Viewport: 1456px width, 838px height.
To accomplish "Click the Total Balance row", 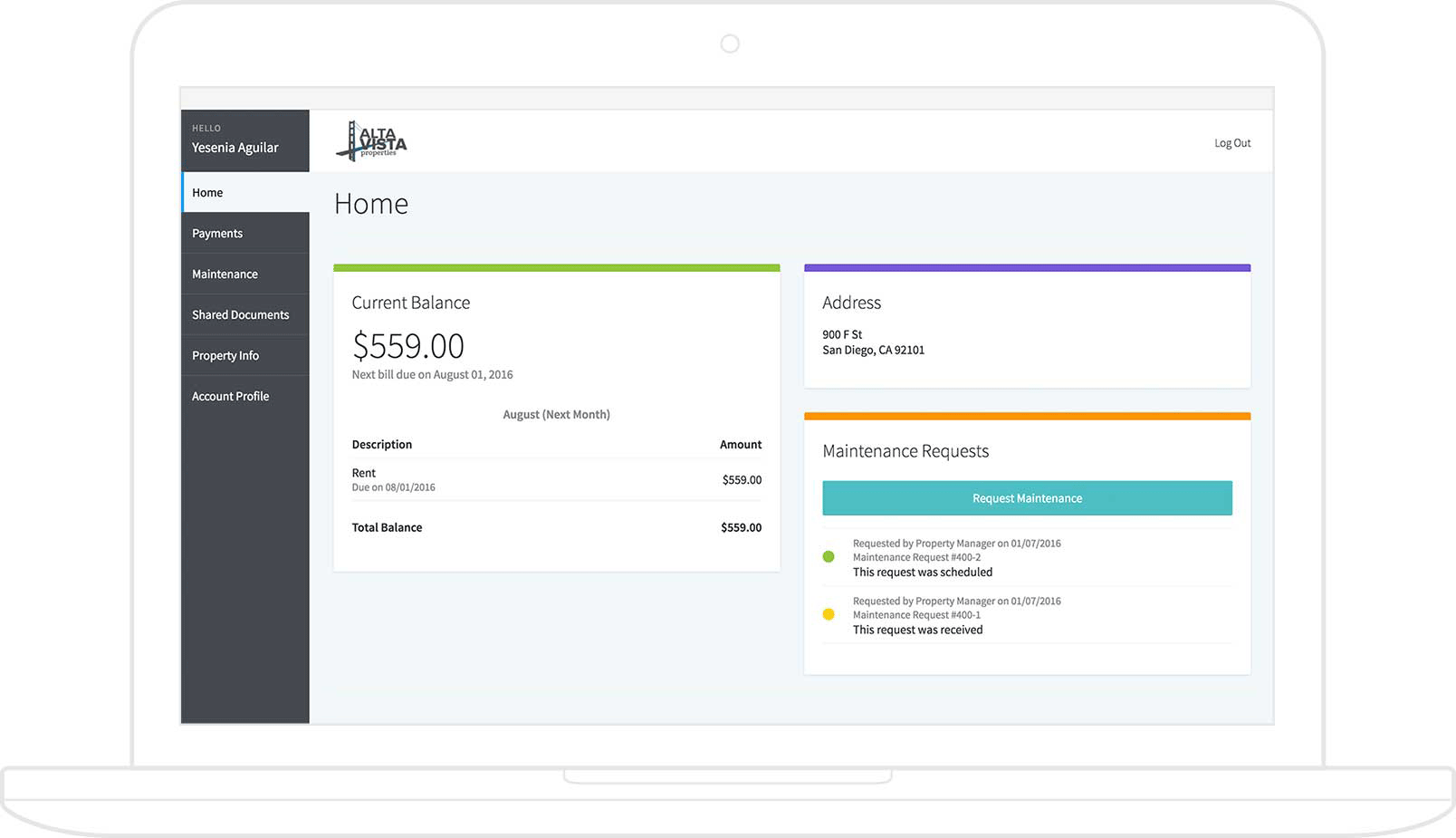I will point(556,527).
